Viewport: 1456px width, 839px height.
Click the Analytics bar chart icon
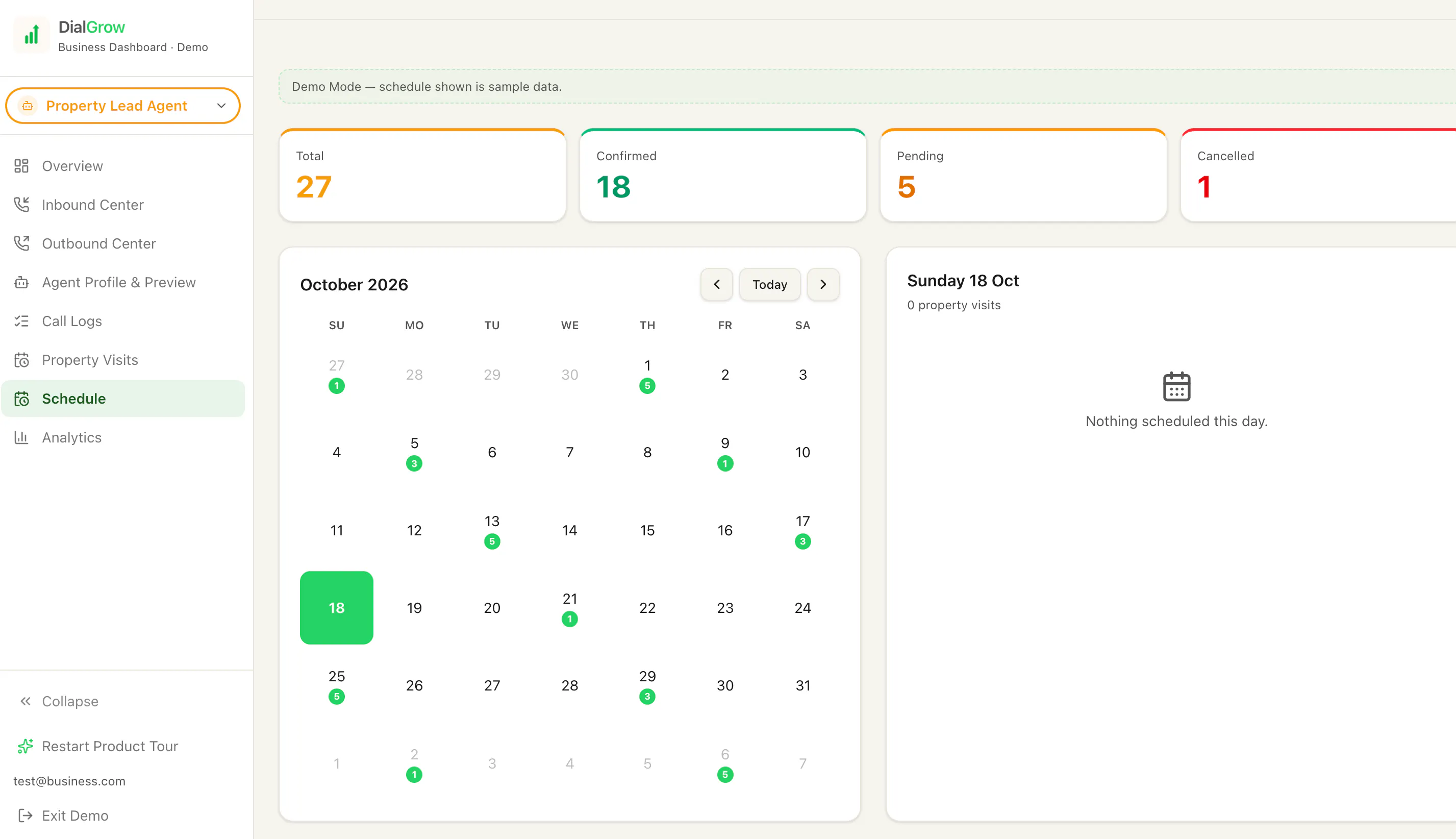click(x=21, y=437)
